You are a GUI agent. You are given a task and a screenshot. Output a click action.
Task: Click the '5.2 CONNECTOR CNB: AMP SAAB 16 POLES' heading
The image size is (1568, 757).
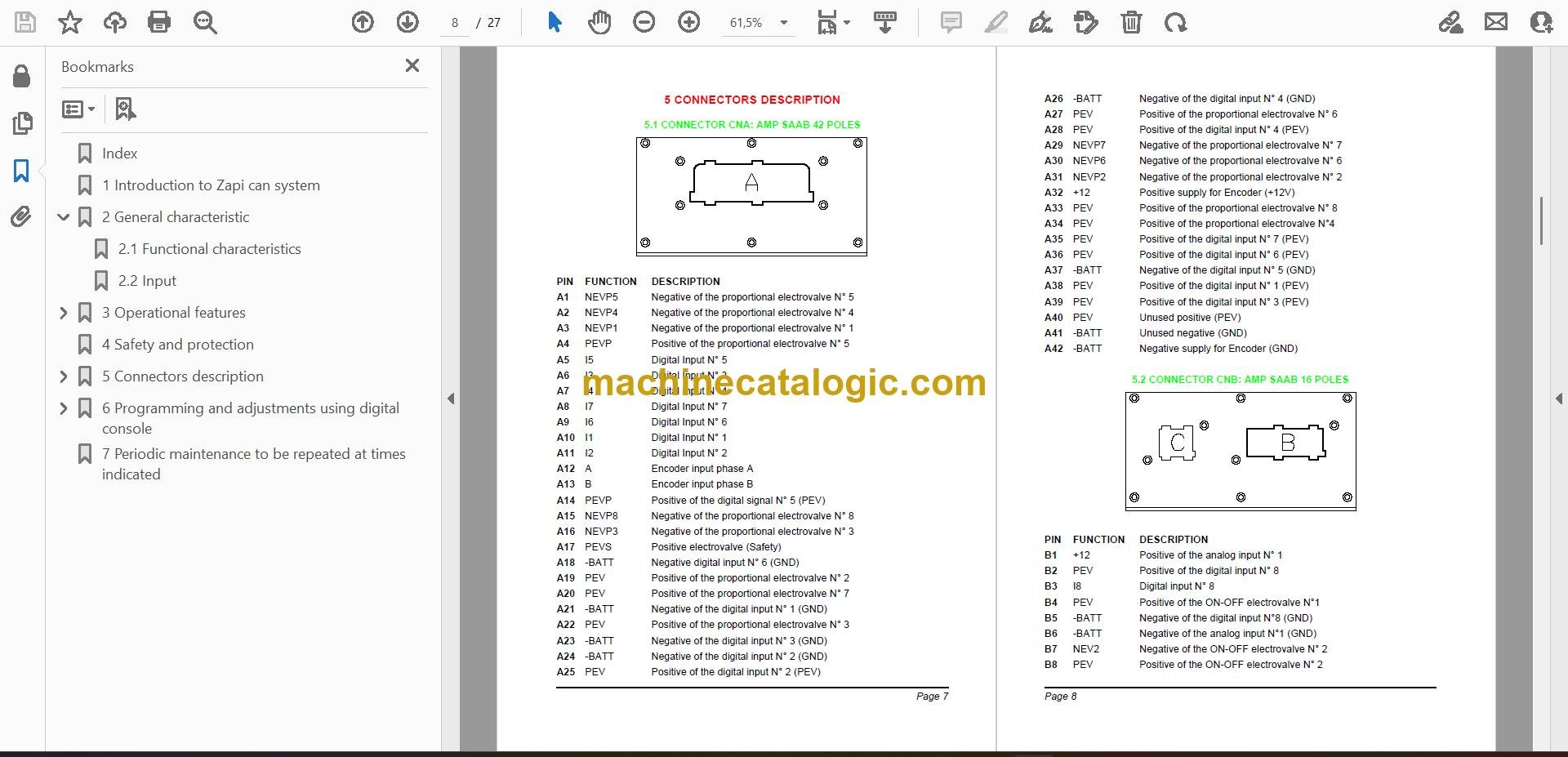(x=1240, y=380)
